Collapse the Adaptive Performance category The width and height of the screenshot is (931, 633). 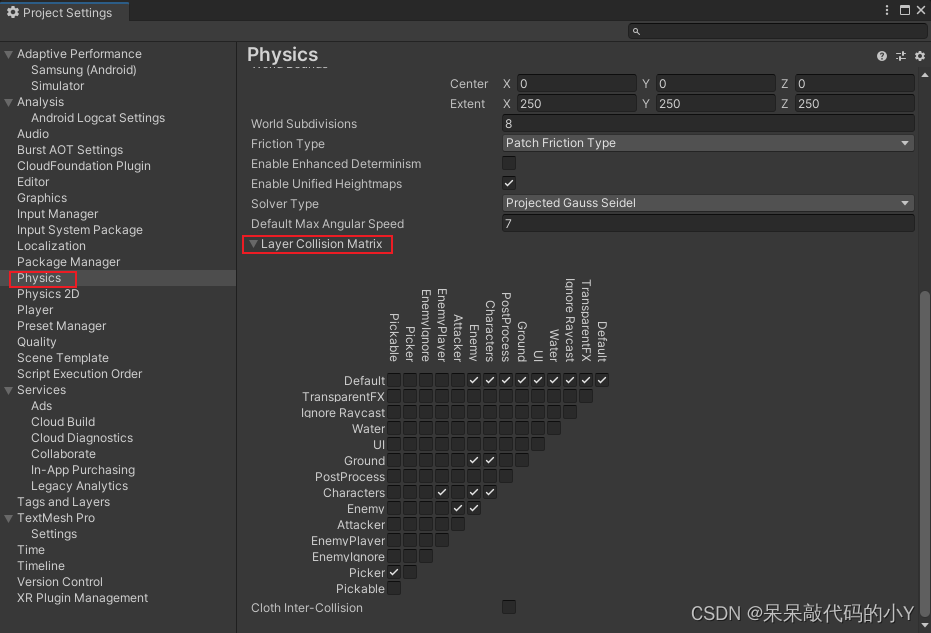(8, 55)
